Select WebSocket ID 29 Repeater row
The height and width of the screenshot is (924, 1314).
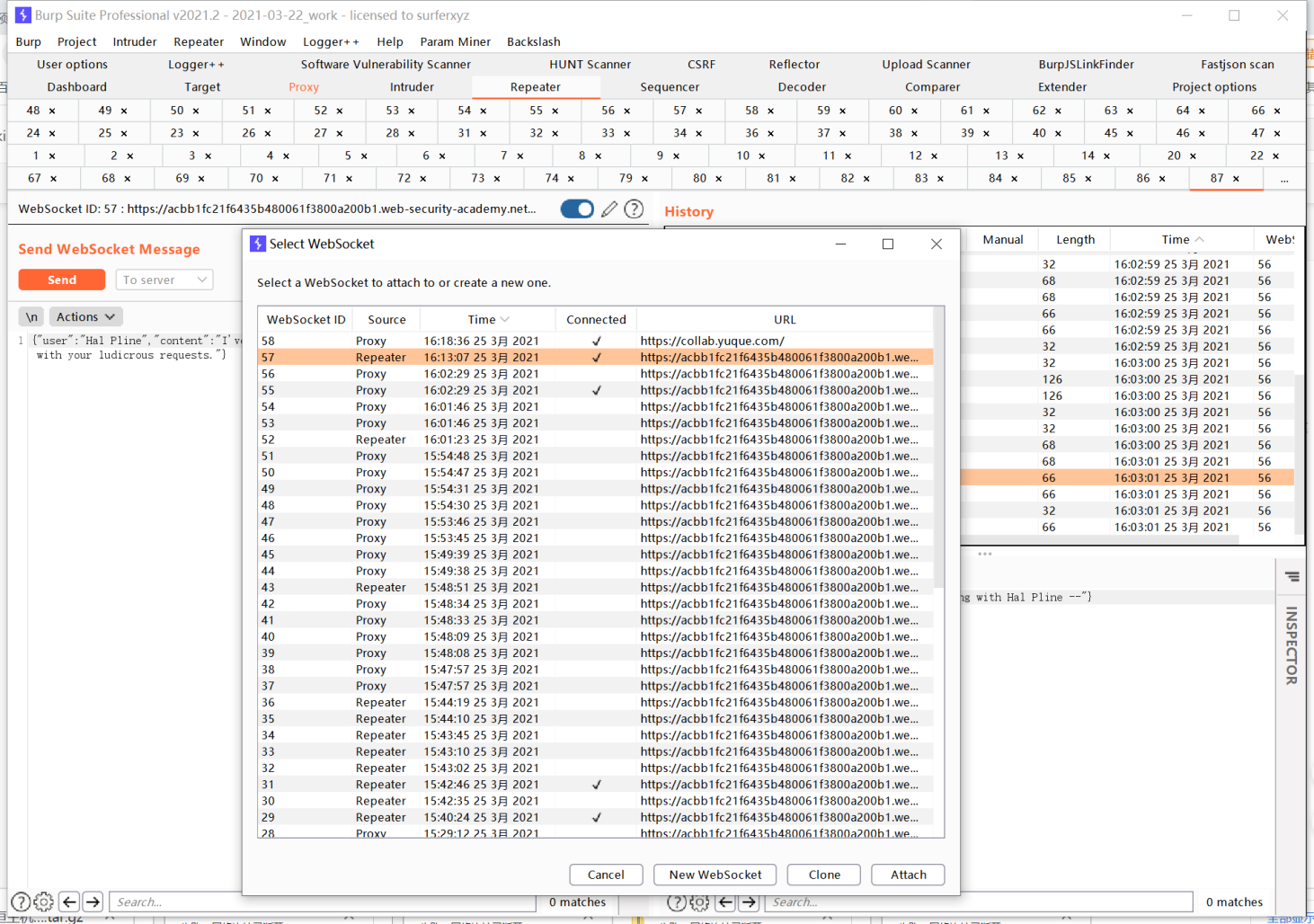pos(596,817)
